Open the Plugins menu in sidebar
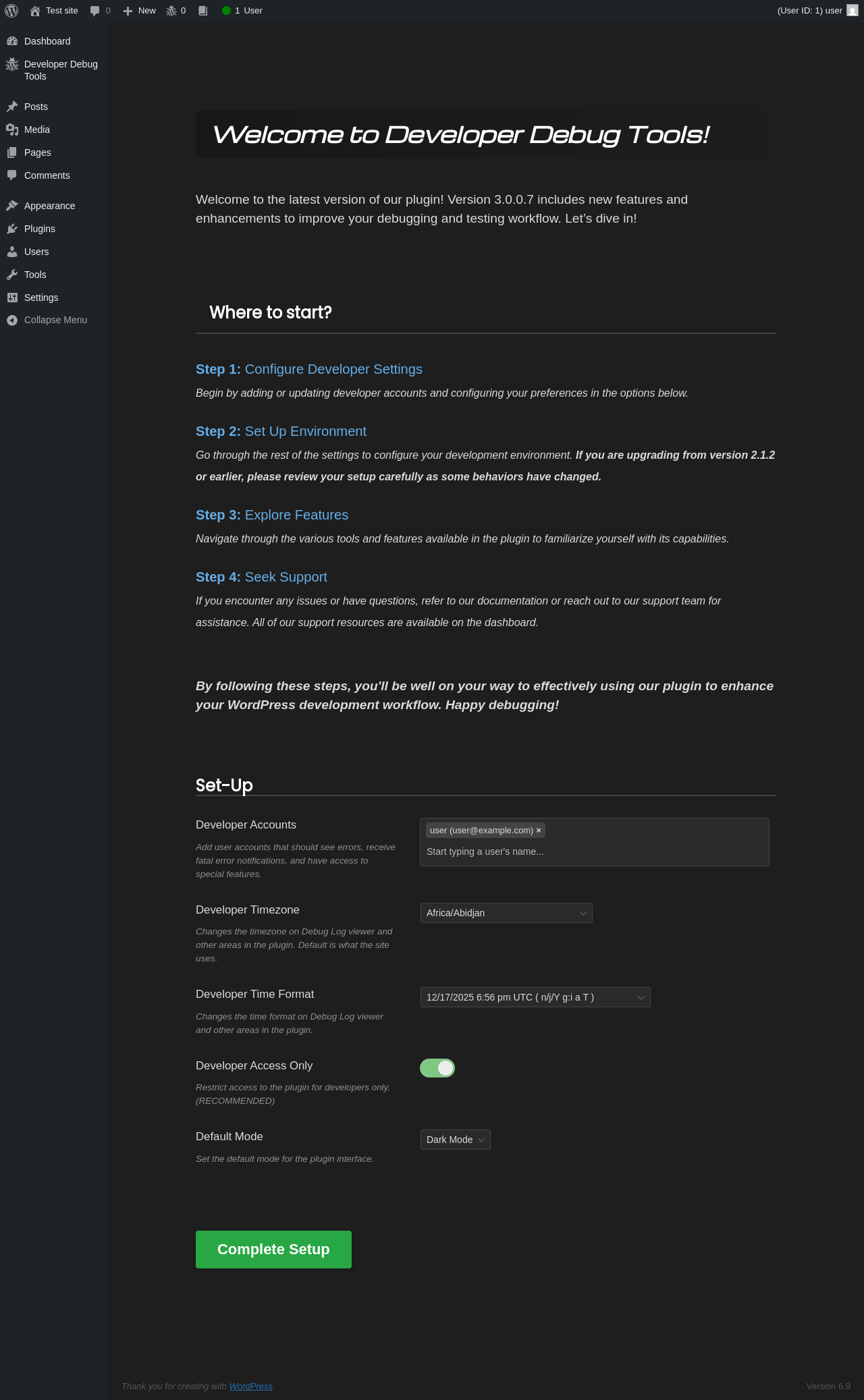Viewport: 864px width, 1400px height. [x=40, y=229]
